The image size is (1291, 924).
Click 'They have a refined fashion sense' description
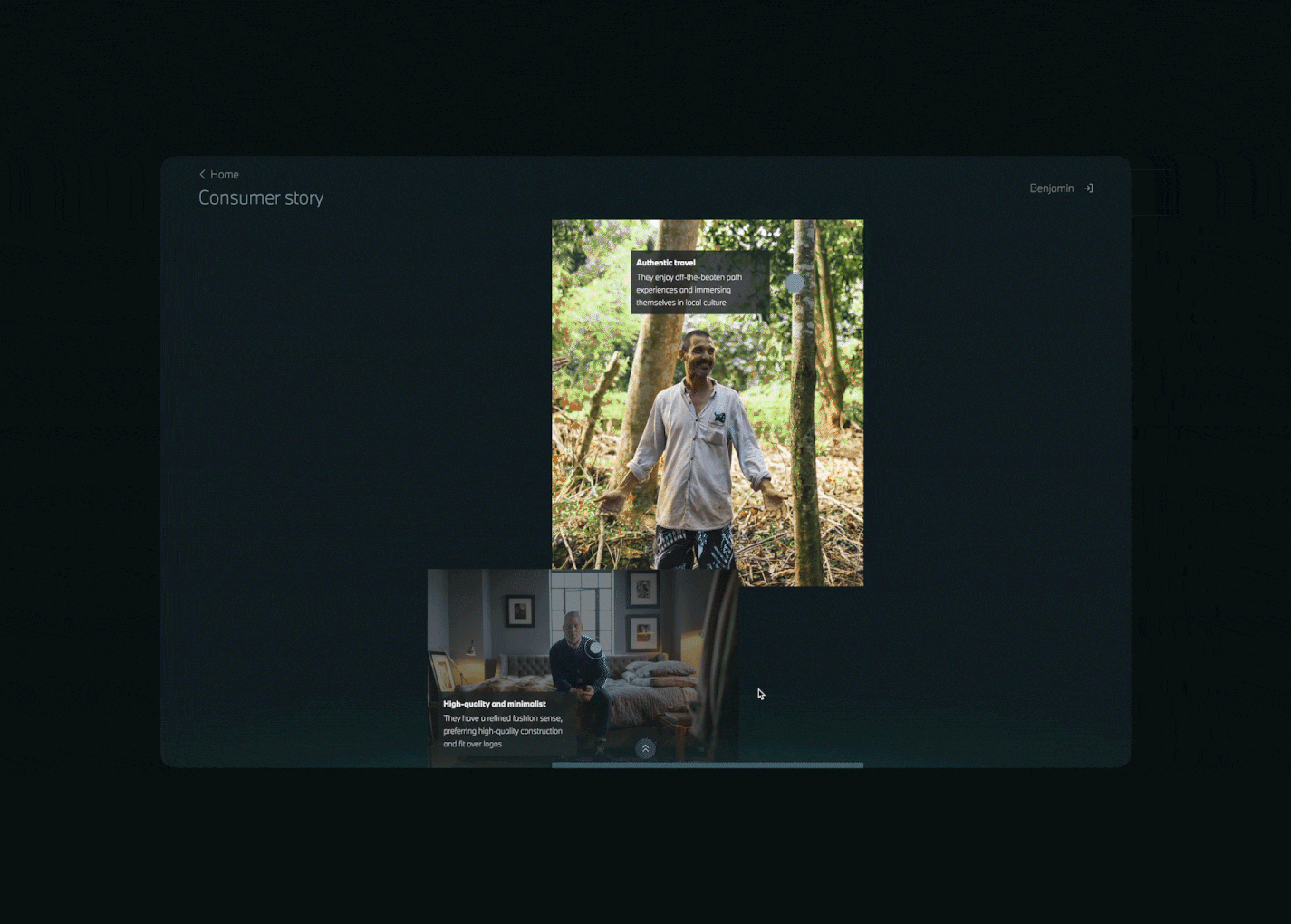(x=503, y=731)
